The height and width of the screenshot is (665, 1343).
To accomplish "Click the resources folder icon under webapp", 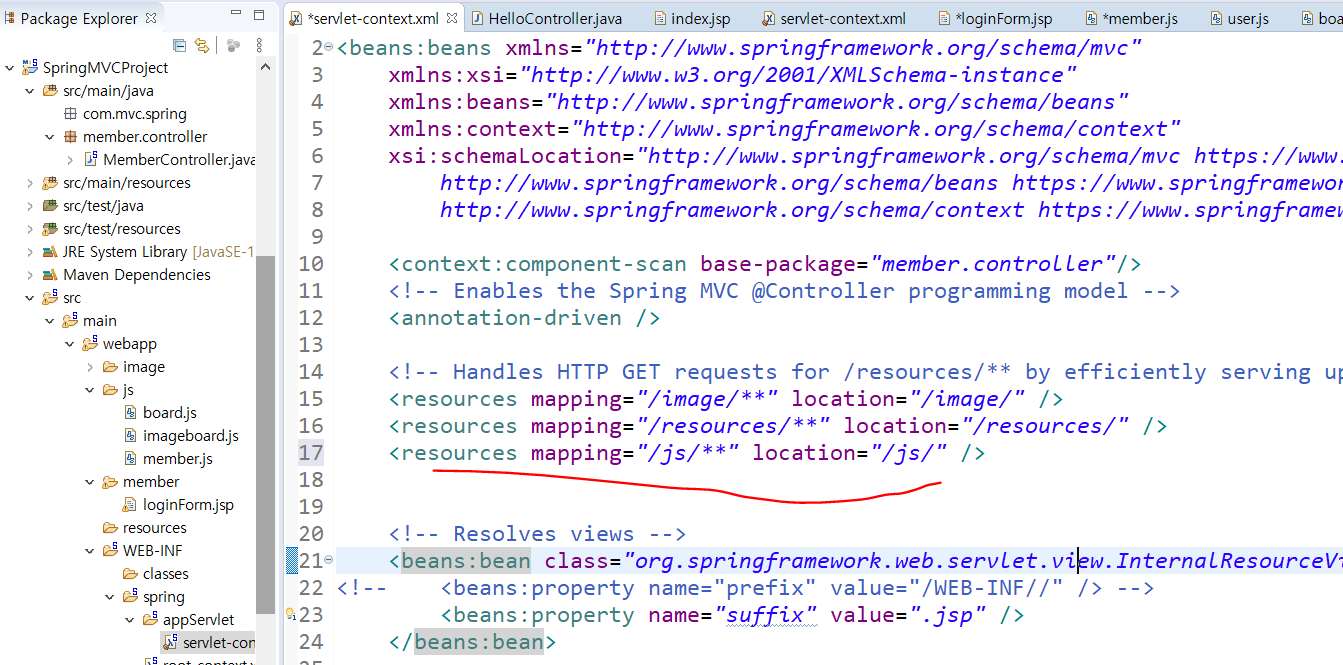I will [110, 528].
